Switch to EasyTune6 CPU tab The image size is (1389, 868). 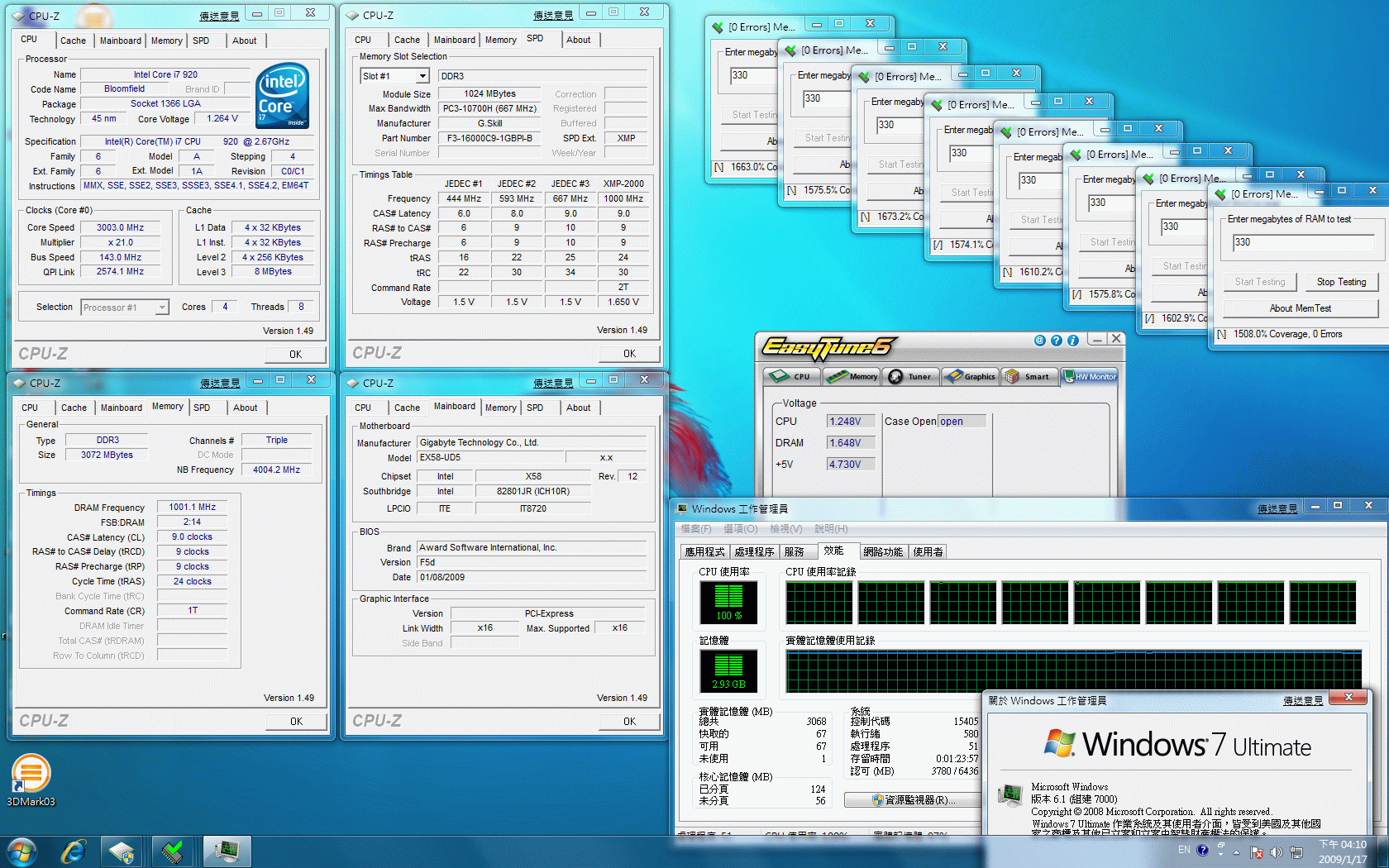791,376
